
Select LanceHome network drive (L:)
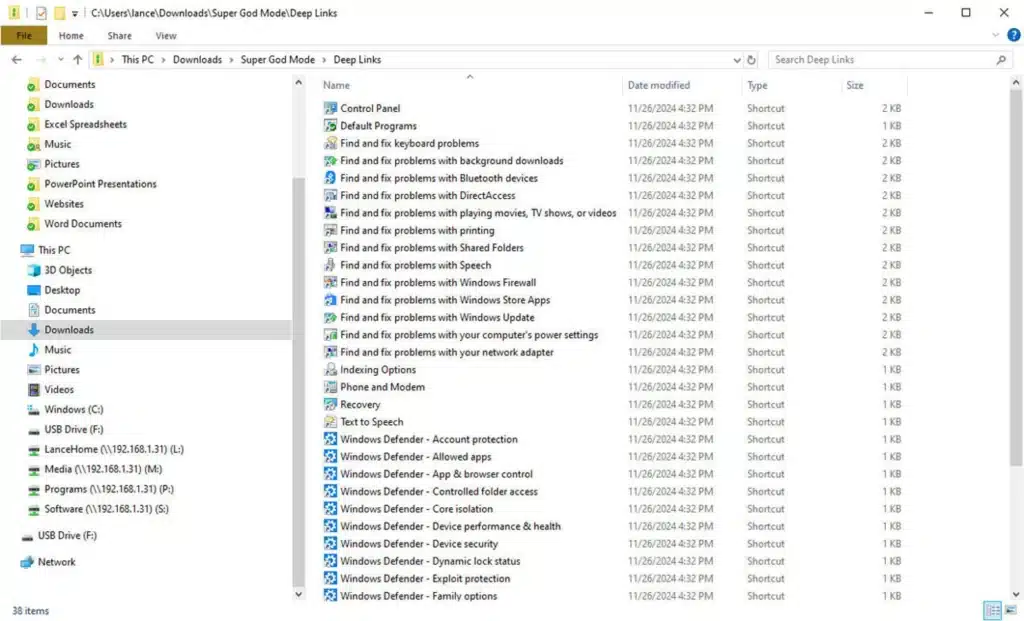pyautogui.click(x=114, y=449)
